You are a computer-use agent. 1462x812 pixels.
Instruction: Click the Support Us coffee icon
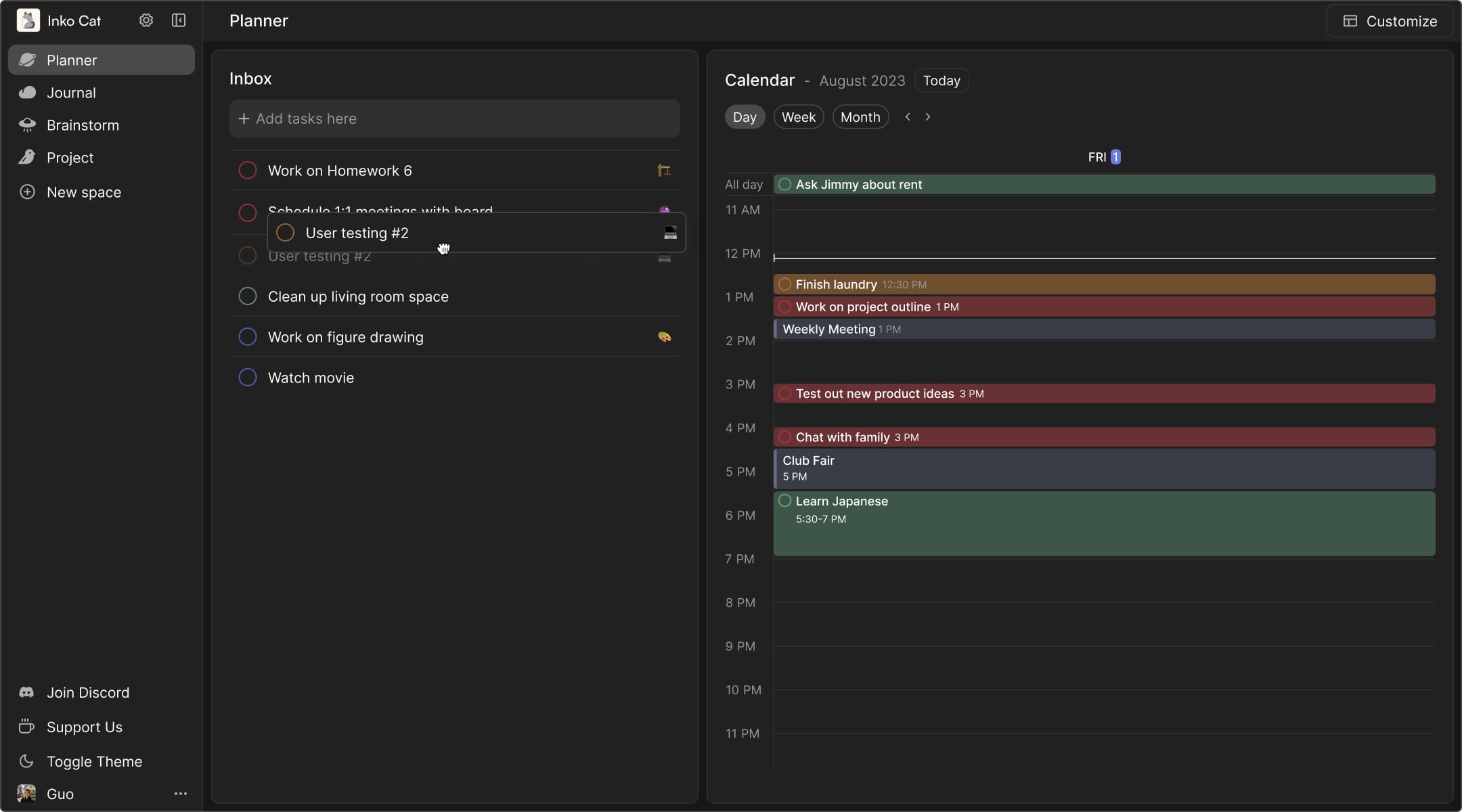[26, 727]
